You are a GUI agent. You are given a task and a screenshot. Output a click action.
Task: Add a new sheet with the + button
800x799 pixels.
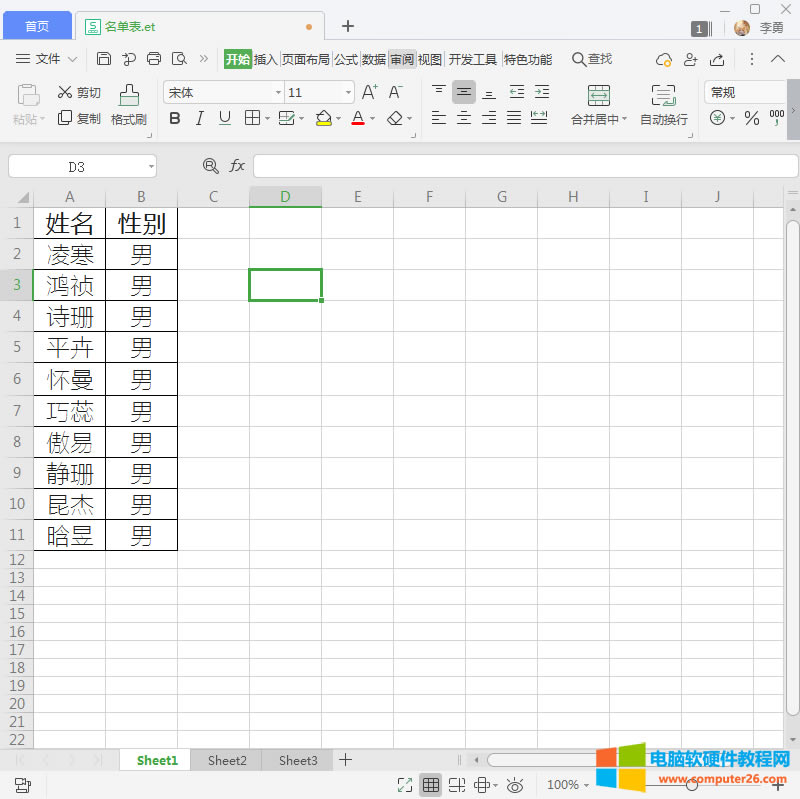pyautogui.click(x=345, y=760)
